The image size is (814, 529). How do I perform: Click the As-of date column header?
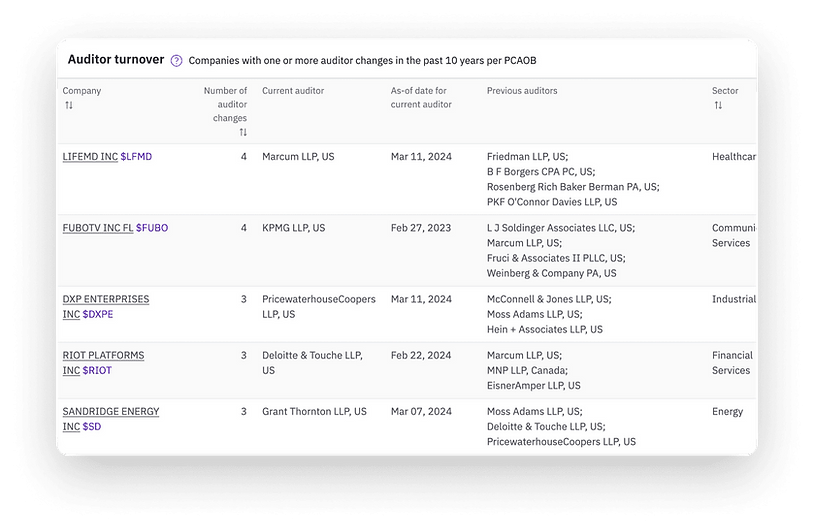[420, 97]
